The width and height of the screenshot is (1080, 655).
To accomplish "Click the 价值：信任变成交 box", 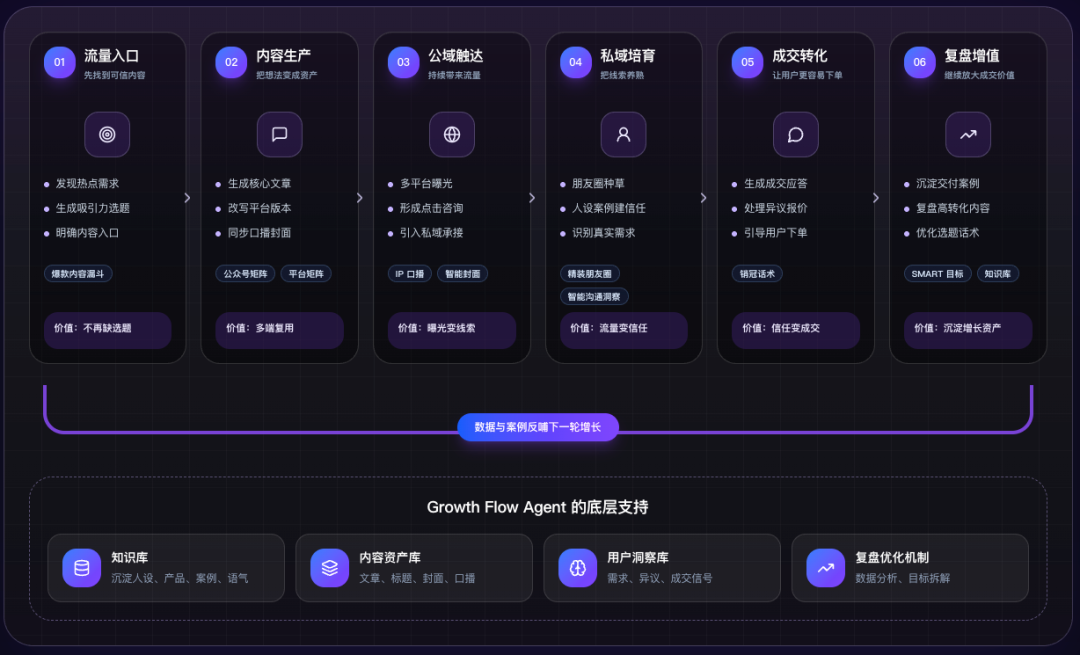I will (x=796, y=330).
